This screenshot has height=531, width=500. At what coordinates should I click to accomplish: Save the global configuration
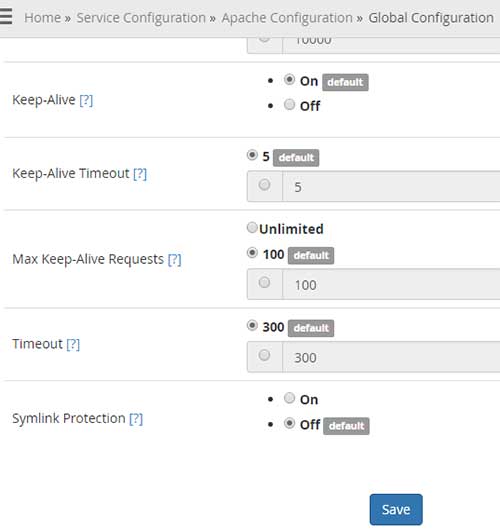pos(396,509)
